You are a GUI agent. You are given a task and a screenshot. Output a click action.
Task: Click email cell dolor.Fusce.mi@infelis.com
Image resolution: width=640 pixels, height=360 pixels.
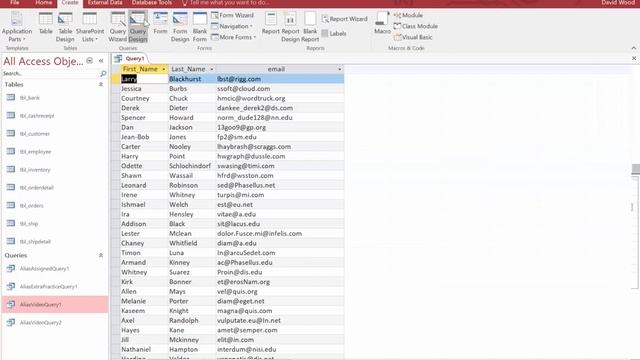[x=280, y=233]
